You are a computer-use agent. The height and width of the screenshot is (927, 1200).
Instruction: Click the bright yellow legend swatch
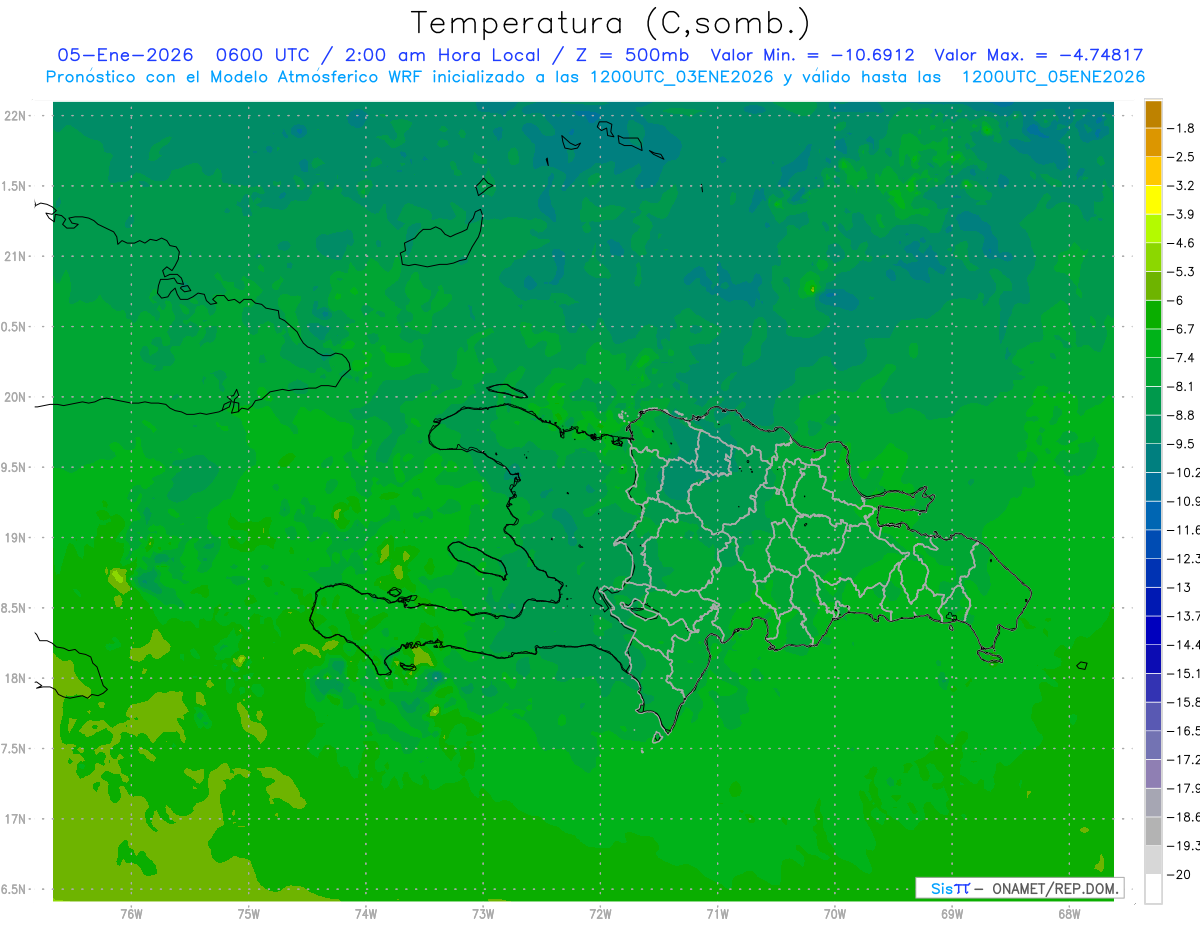[x=1153, y=200]
